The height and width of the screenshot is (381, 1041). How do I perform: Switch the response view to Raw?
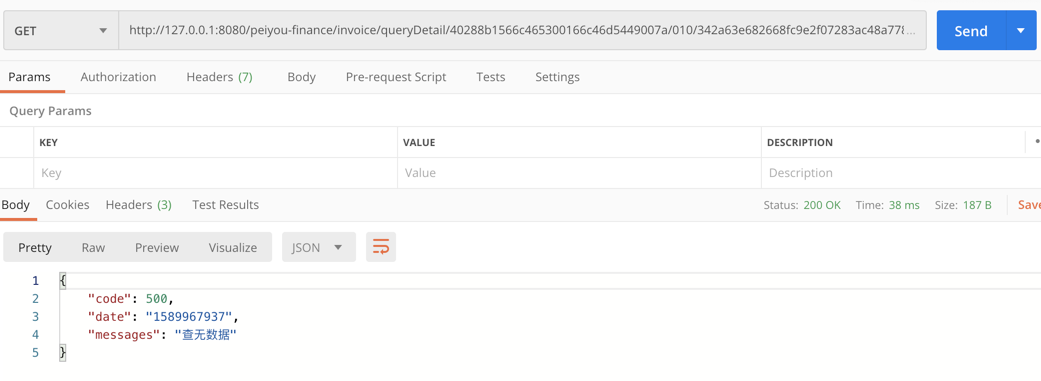pyautogui.click(x=93, y=247)
